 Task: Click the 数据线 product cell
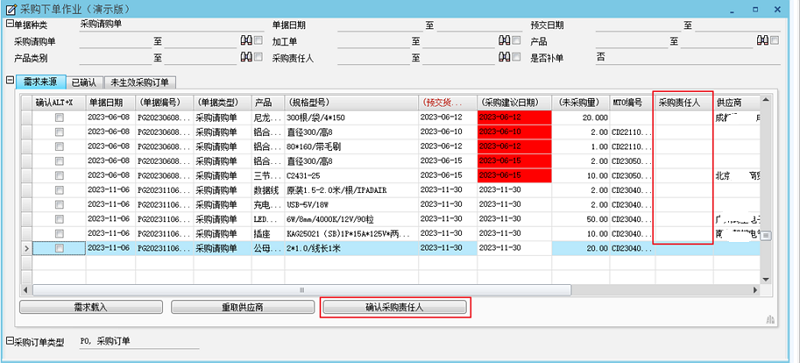point(268,190)
